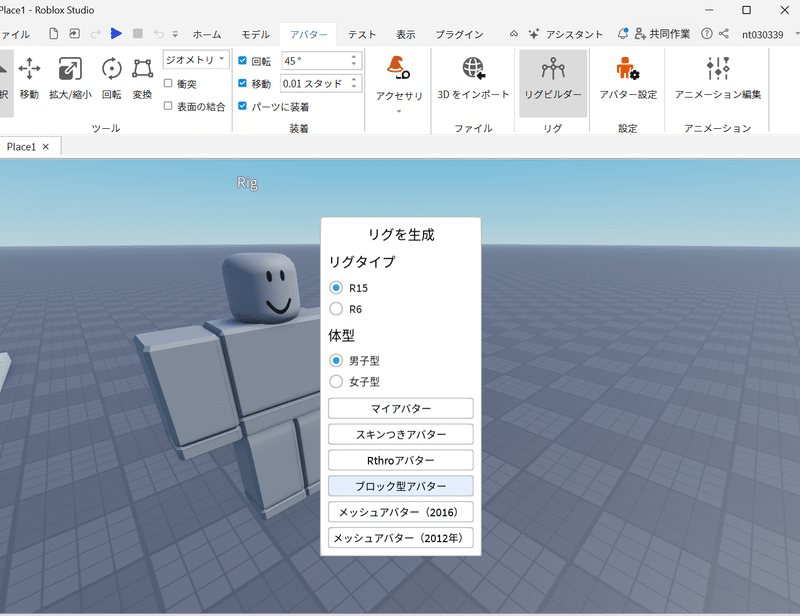The image size is (800, 616).
Task: Select the 女子型 body type option
Action: [x=336, y=381]
